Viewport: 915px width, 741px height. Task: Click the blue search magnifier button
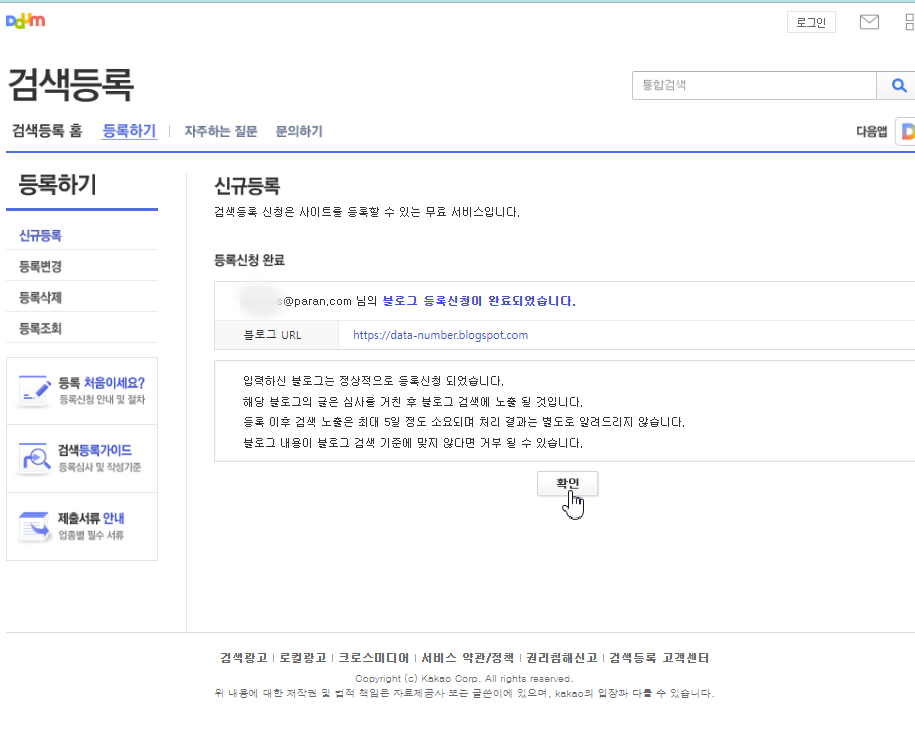897,85
